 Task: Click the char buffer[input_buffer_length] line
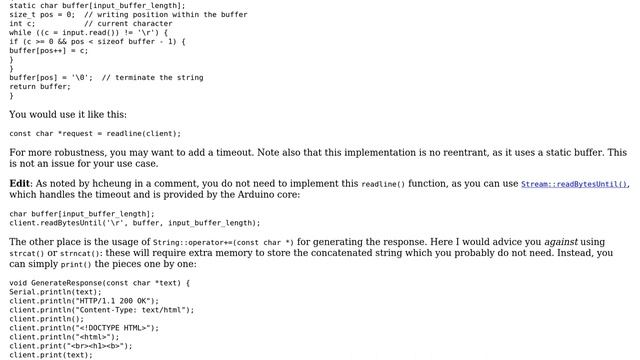[82, 214]
